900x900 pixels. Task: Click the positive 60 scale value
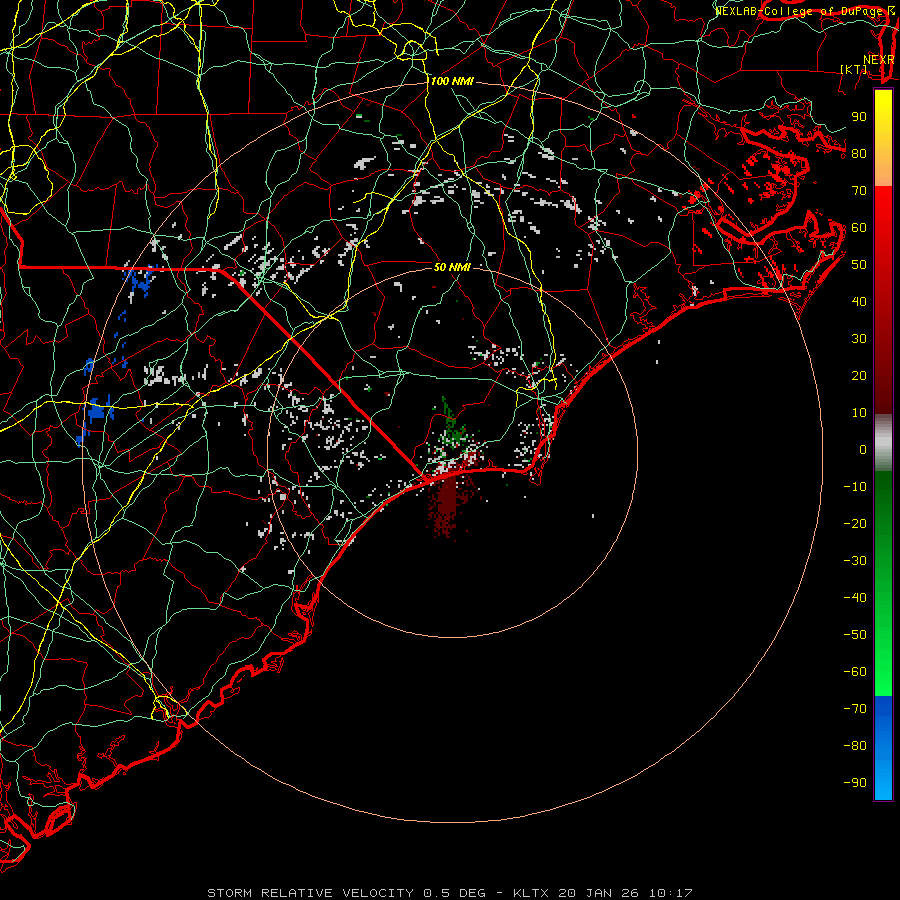click(859, 227)
